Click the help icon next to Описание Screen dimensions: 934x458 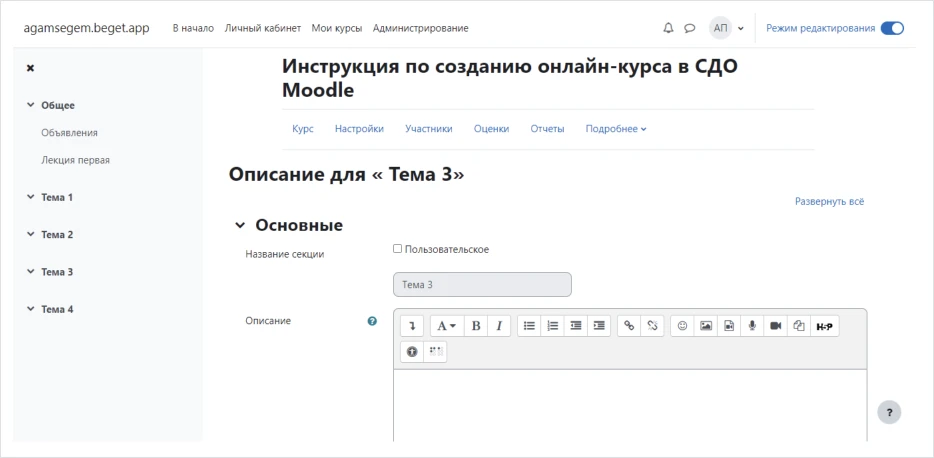tap(372, 321)
